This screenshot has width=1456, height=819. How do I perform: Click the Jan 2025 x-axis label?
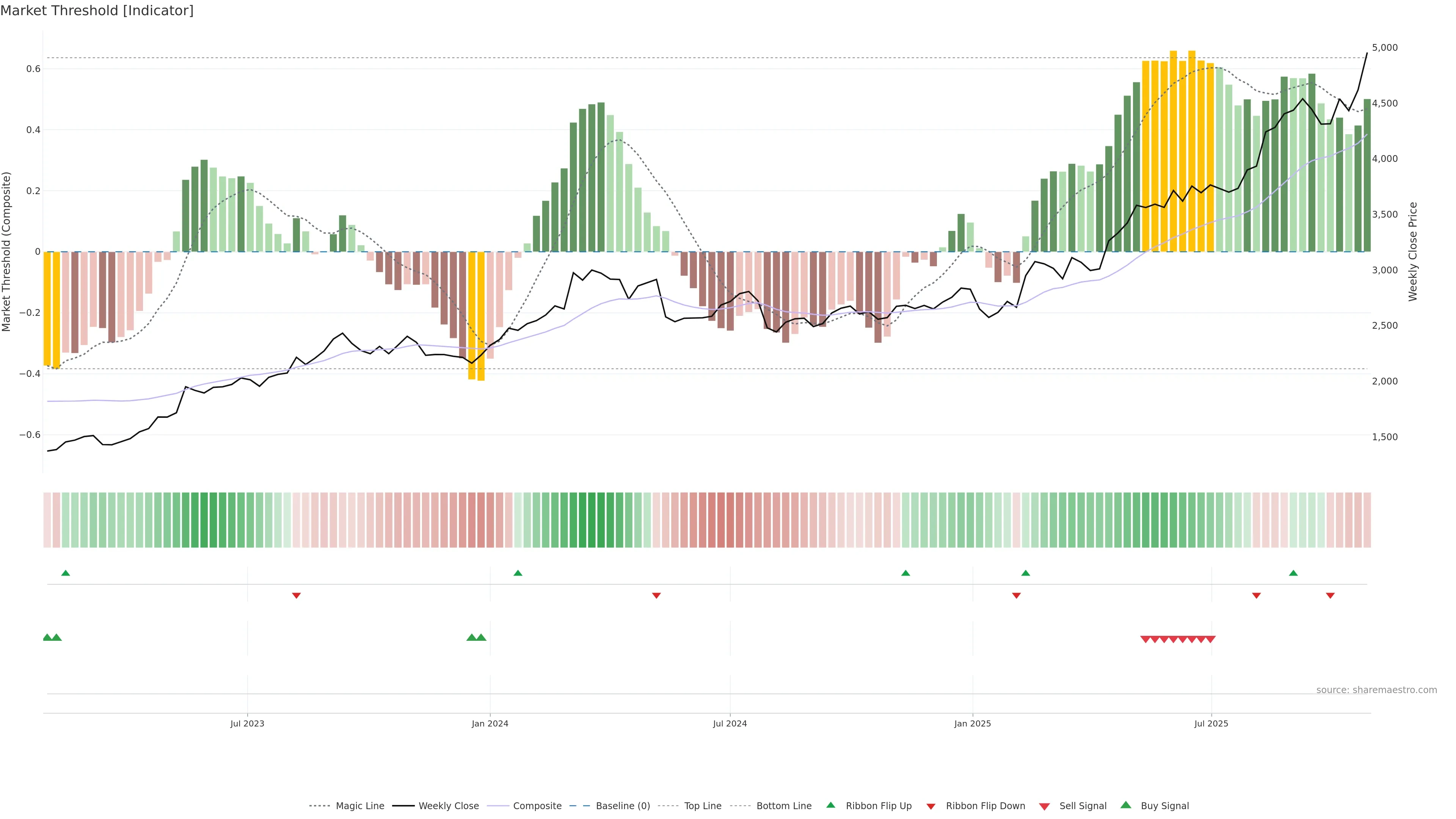972,723
